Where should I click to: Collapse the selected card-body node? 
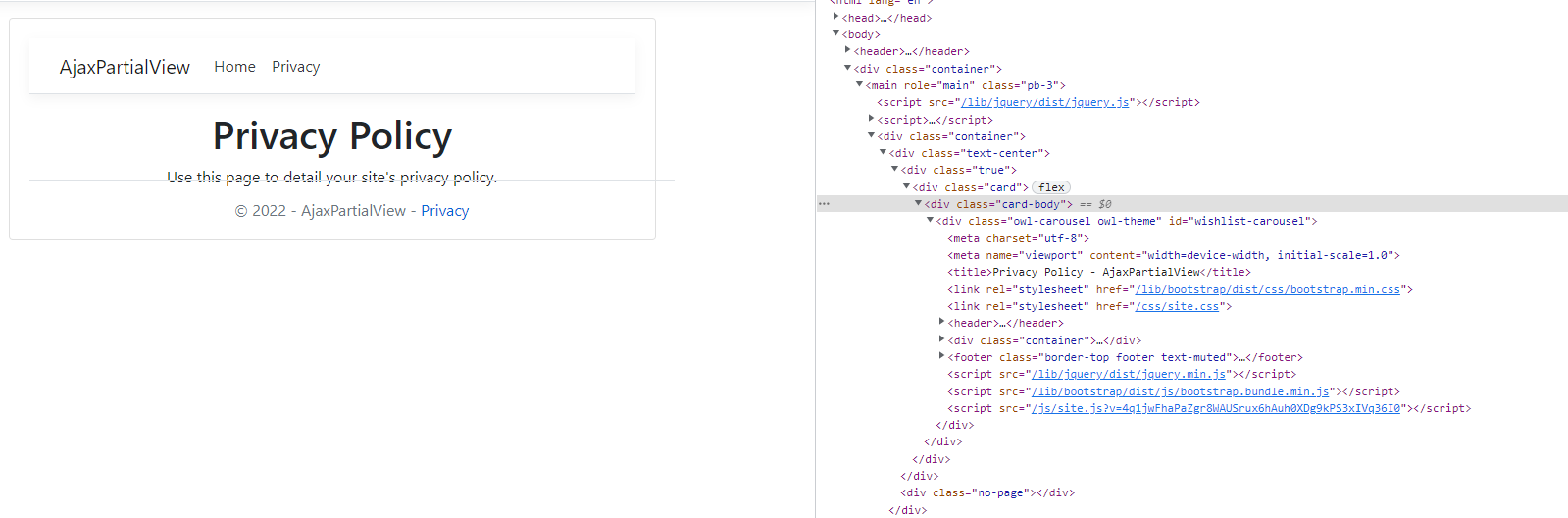coord(919,203)
